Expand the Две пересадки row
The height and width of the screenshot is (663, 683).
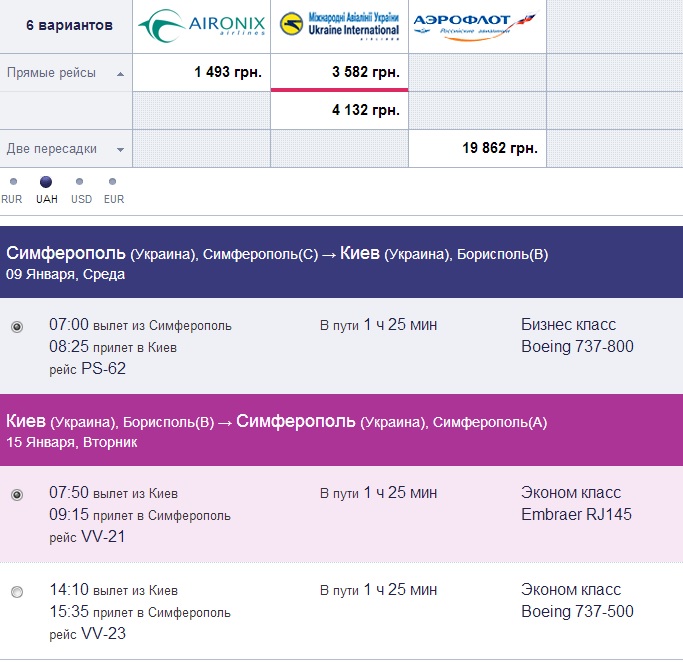click(120, 150)
